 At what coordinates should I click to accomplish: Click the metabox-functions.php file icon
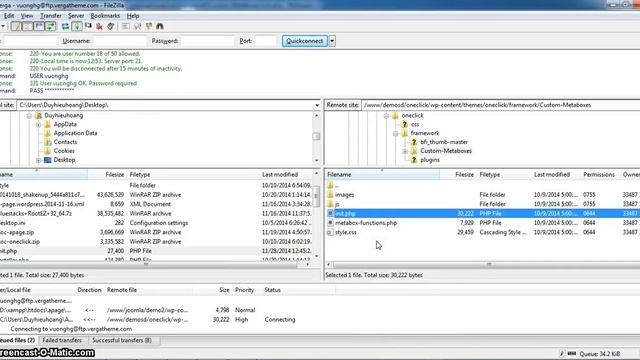[x=330, y=223]
